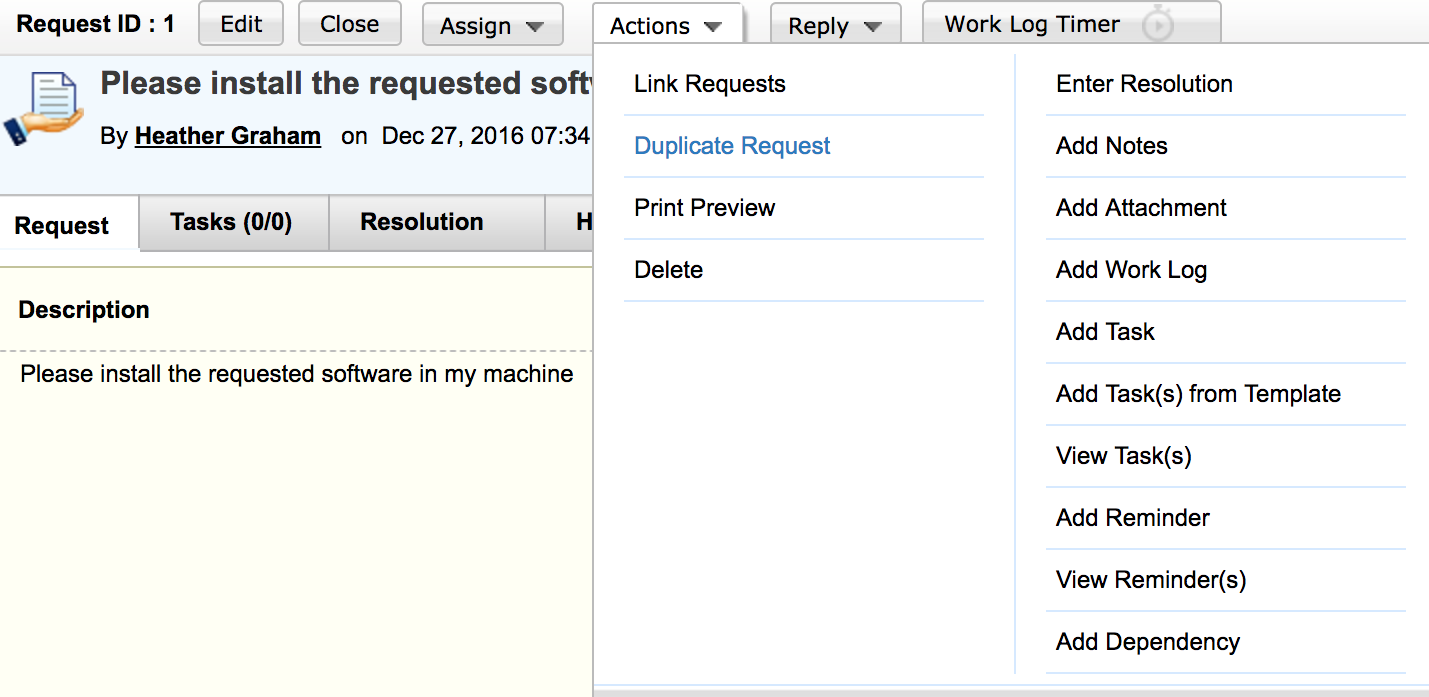Select Print Preview option

[705, 208]
